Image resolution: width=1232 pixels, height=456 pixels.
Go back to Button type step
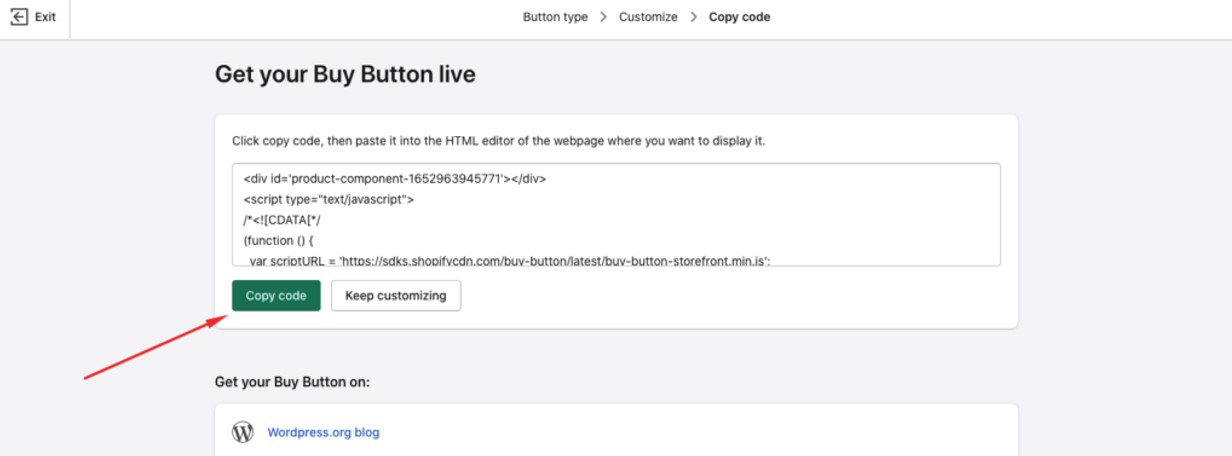555,17
